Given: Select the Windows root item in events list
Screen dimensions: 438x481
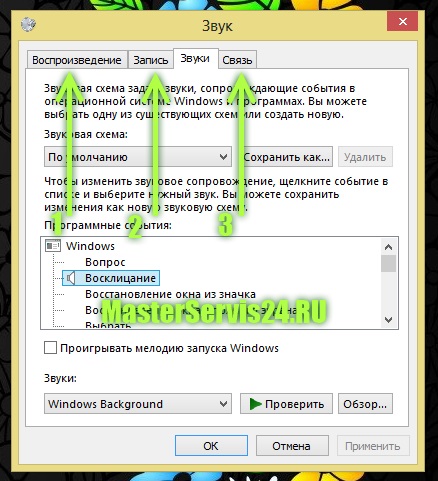Looking at the screenshot, I should tap(90, 246).
